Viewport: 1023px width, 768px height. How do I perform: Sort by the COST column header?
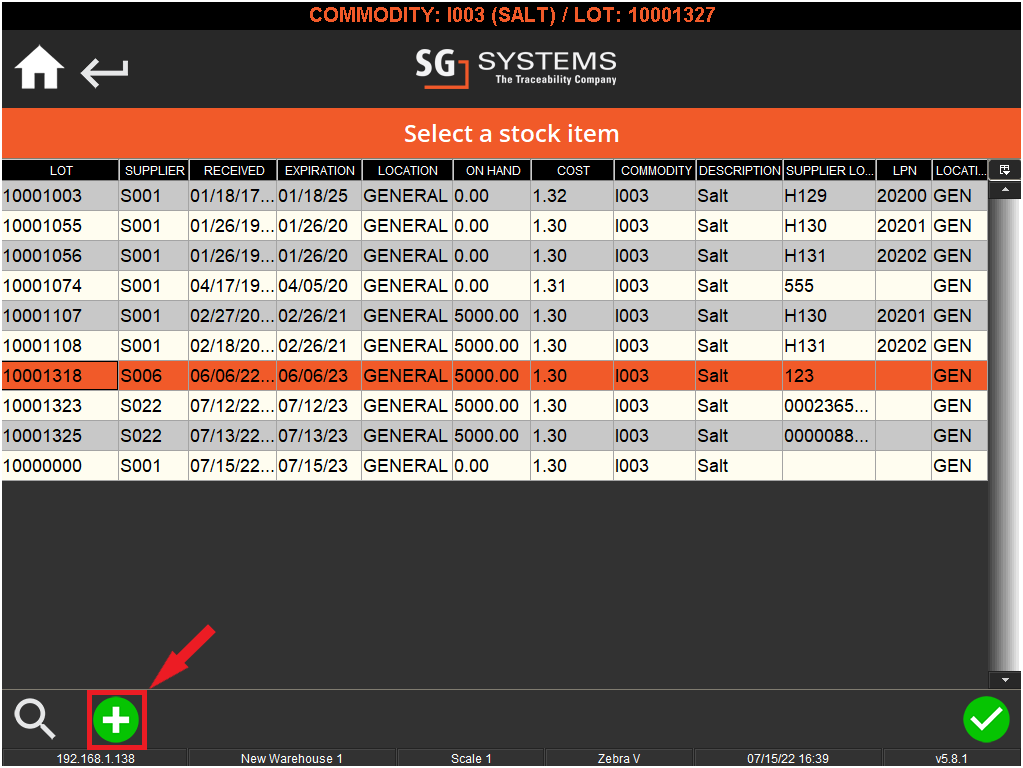(572, 170)
